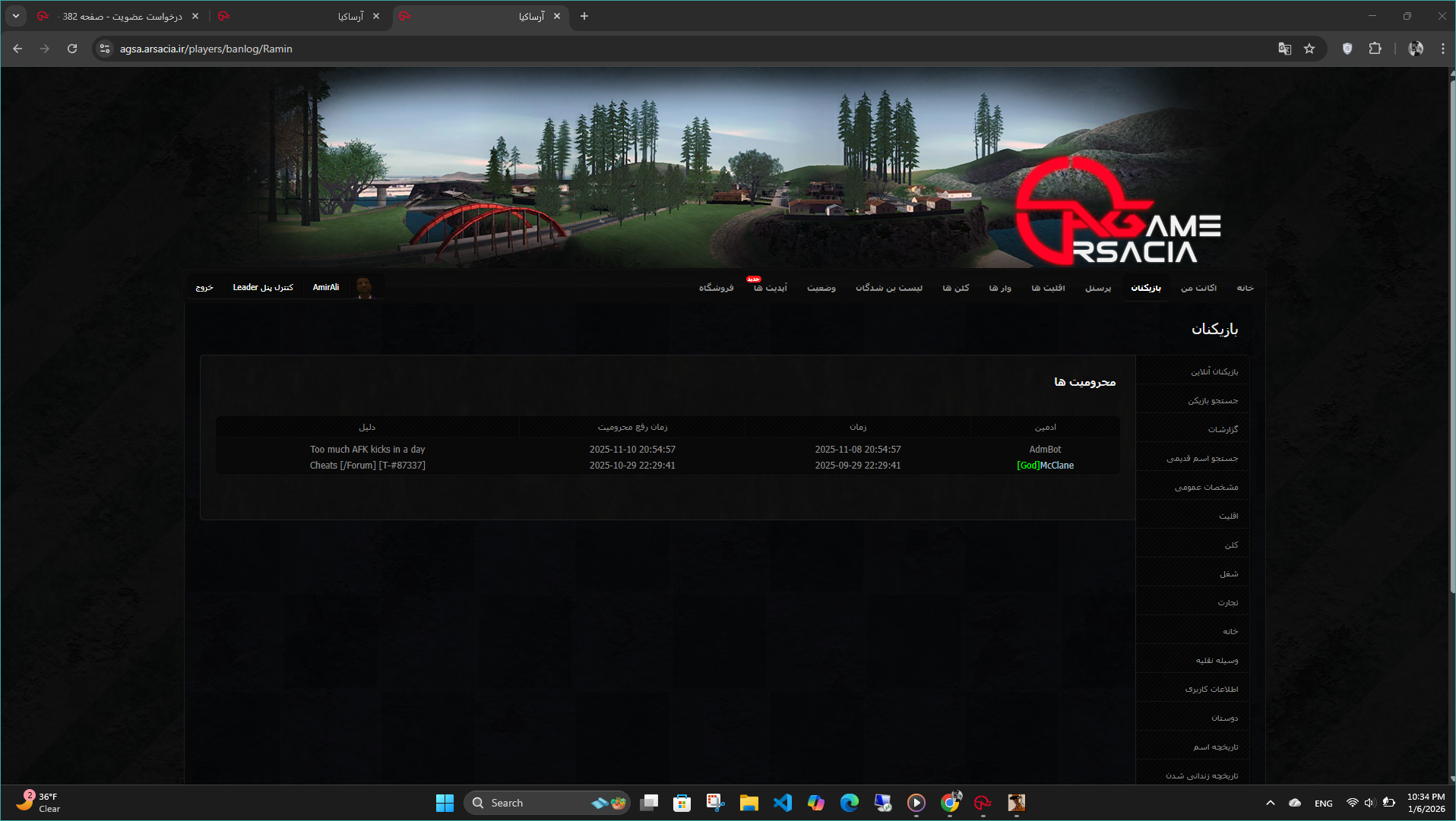Click the خروج logout button

[204, 287]
